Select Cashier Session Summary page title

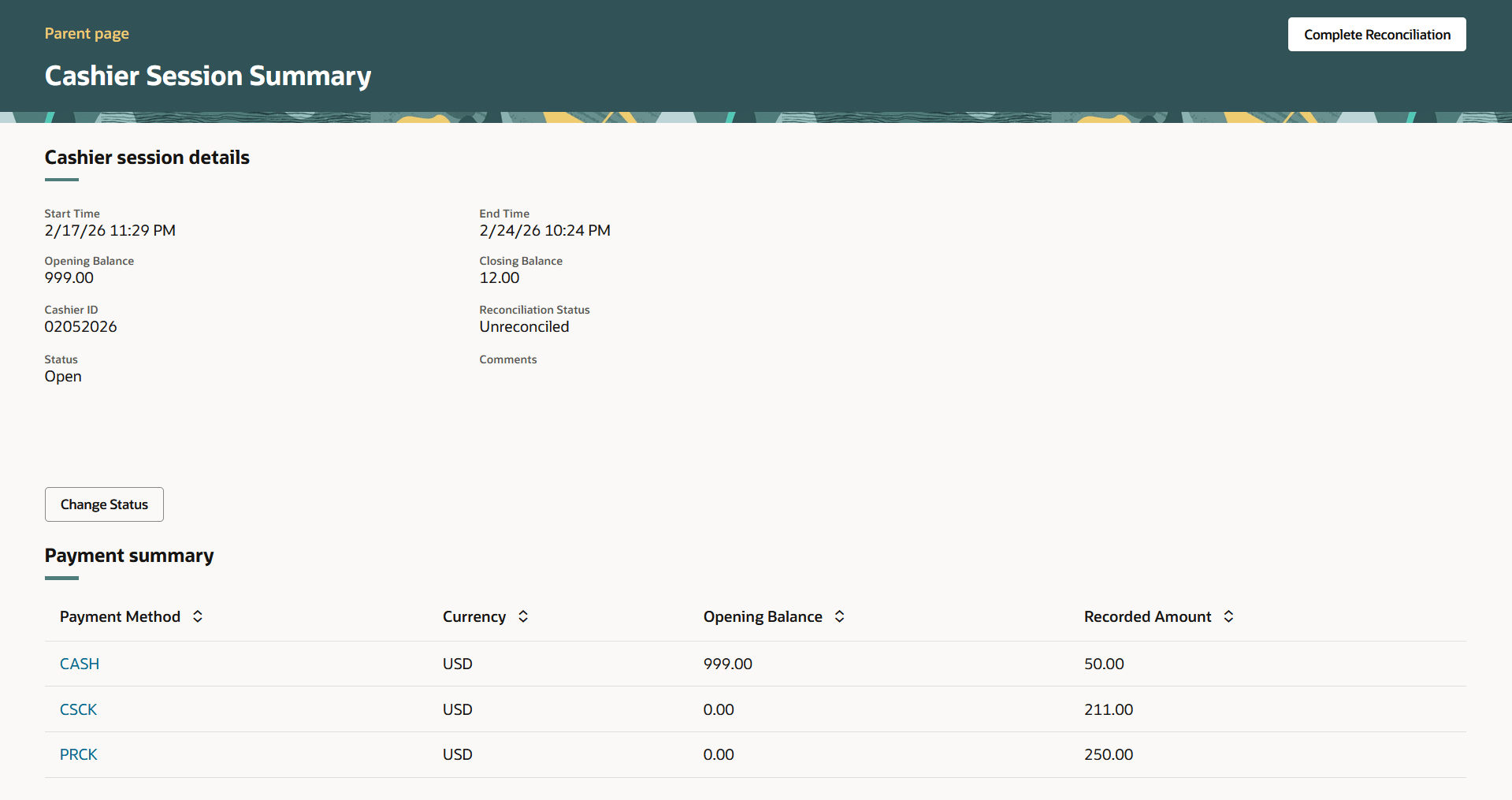click(208, 76)
